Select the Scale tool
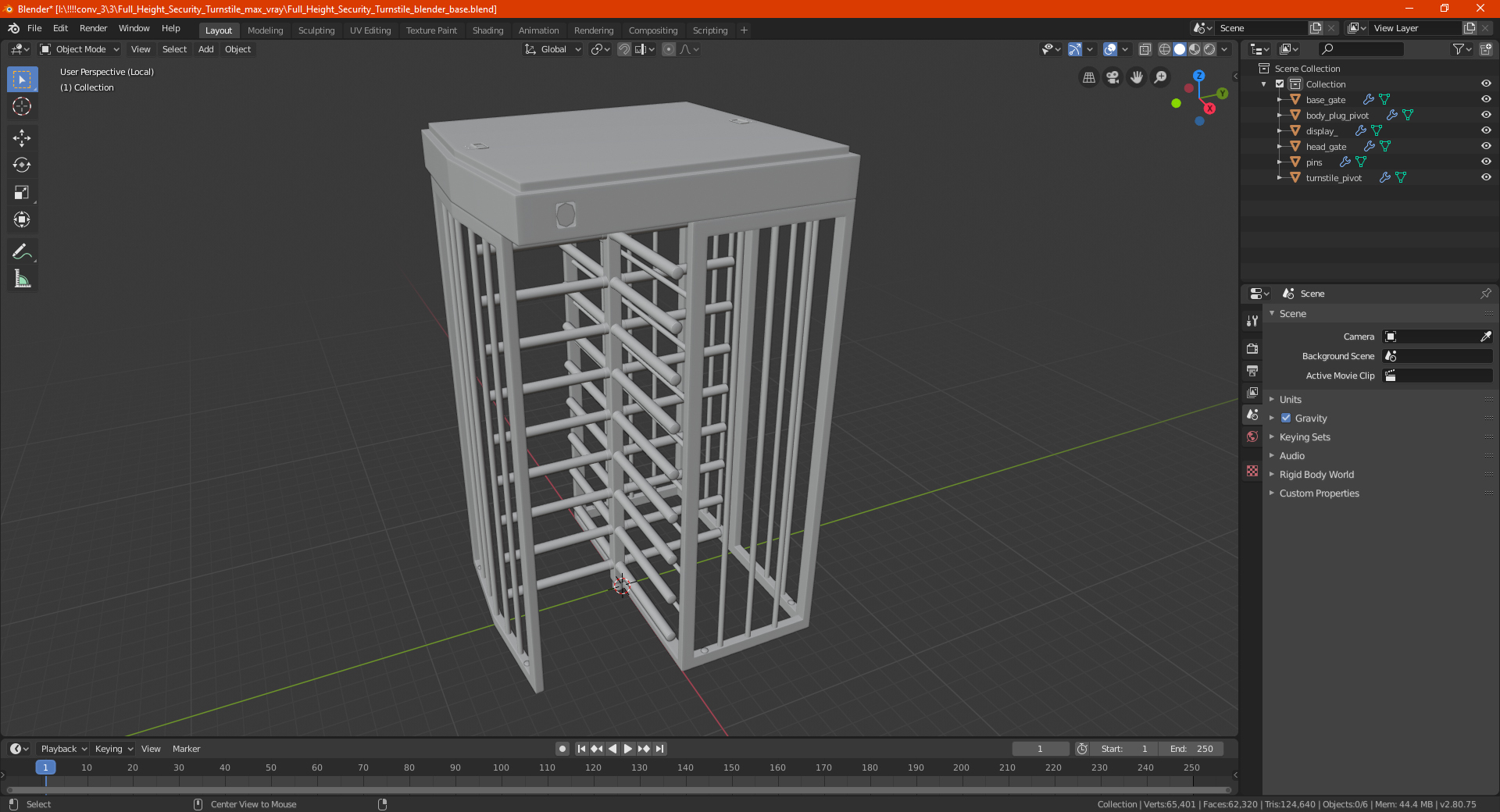The image size is (1500, 812). tap(22, 192)
